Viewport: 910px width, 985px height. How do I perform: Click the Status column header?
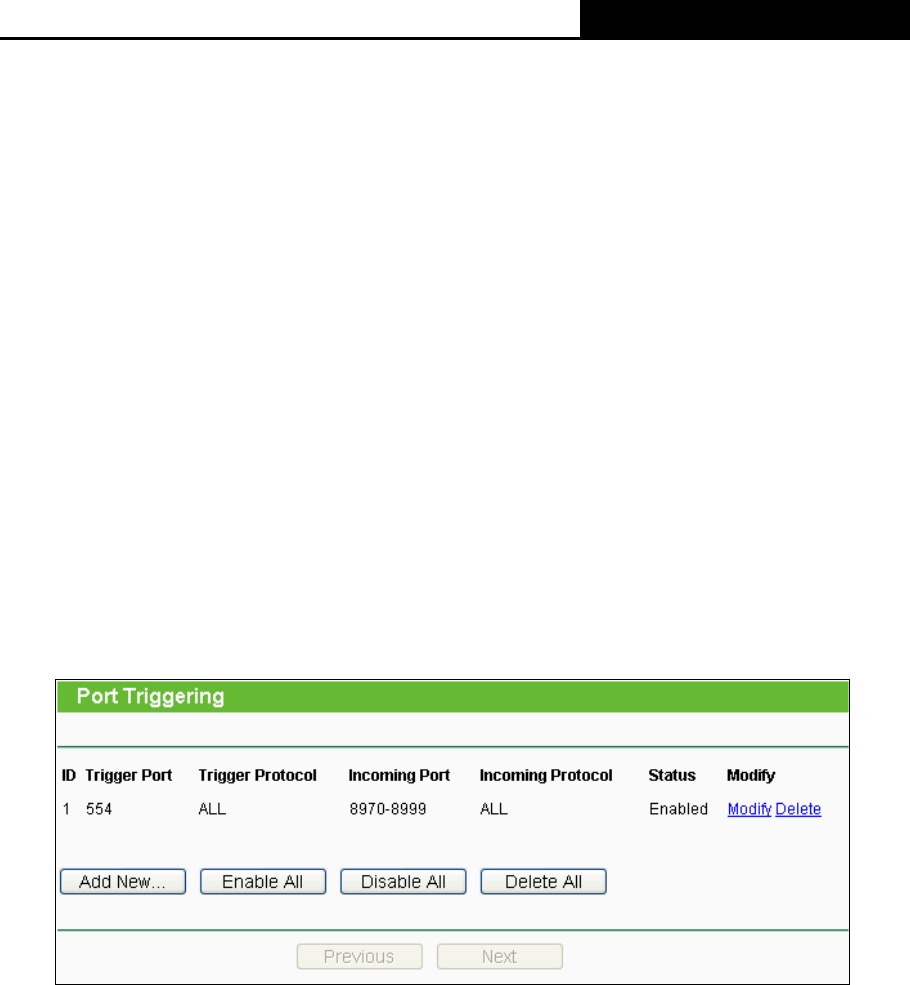pos(672,775)
